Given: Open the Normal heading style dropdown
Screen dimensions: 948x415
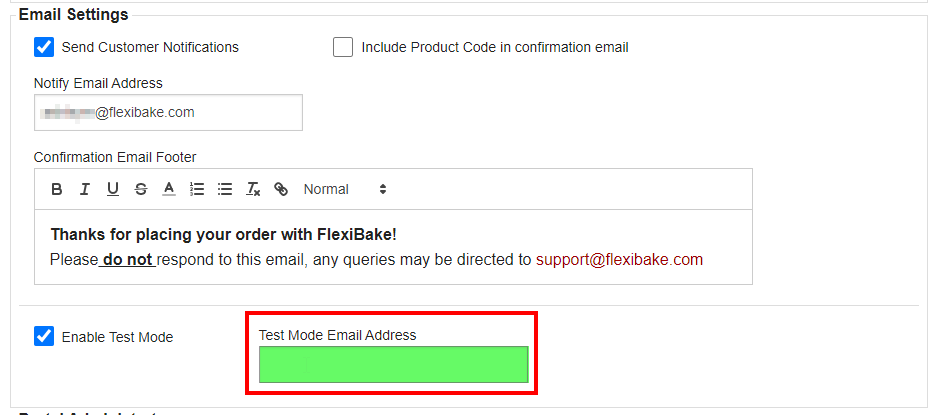Looking at the screenshot, I should click(x=345, y=189).
